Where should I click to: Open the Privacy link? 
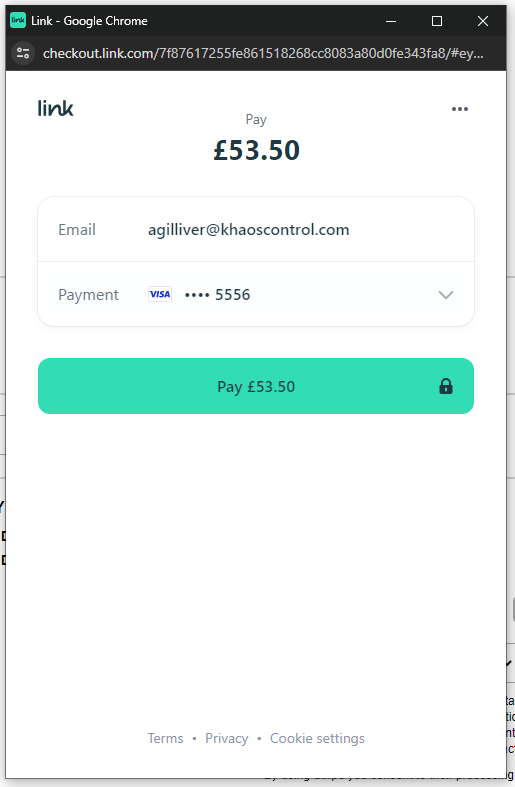226,738
